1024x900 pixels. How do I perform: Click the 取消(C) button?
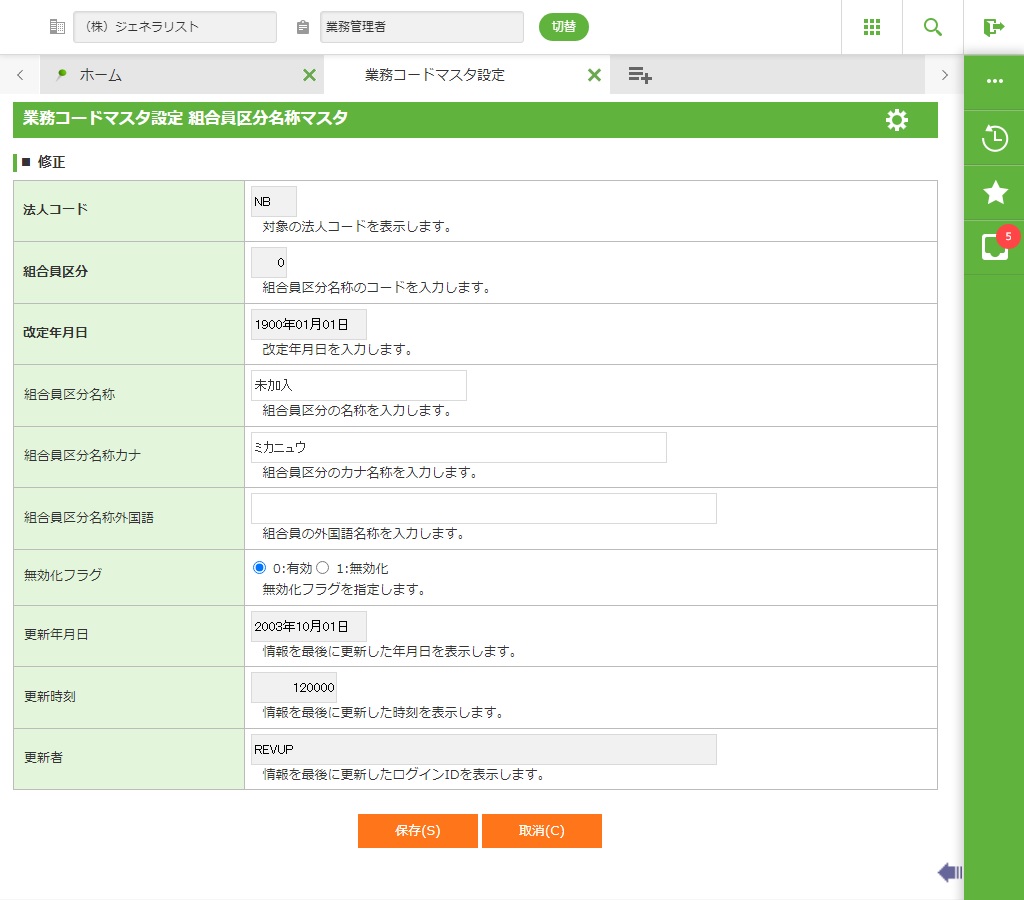click(541, 831)
